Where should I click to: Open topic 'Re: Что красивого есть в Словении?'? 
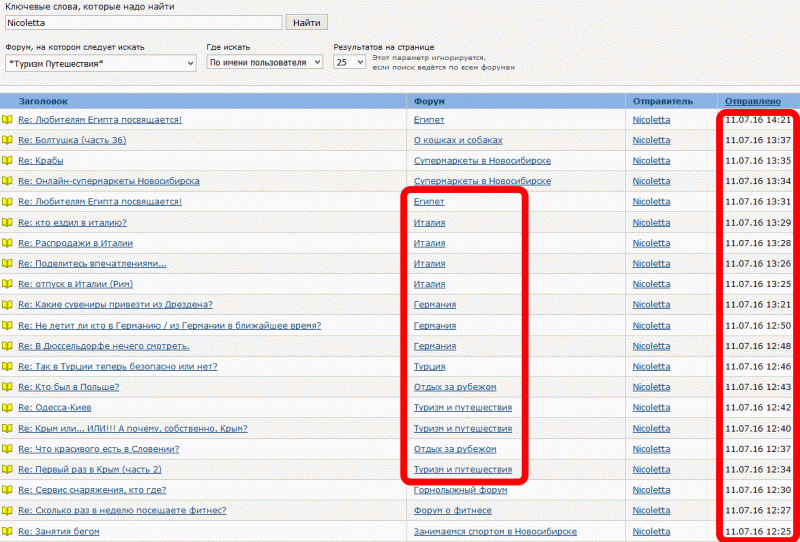pos(99,449)
